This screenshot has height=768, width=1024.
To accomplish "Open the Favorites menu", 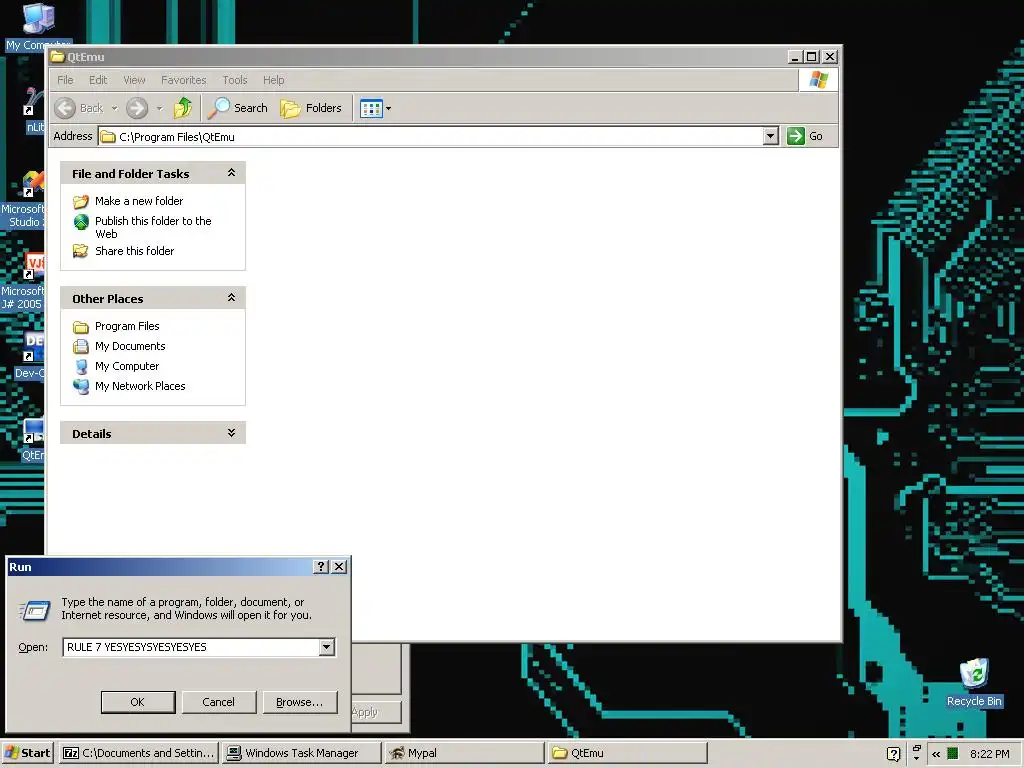I will [184, 80].
